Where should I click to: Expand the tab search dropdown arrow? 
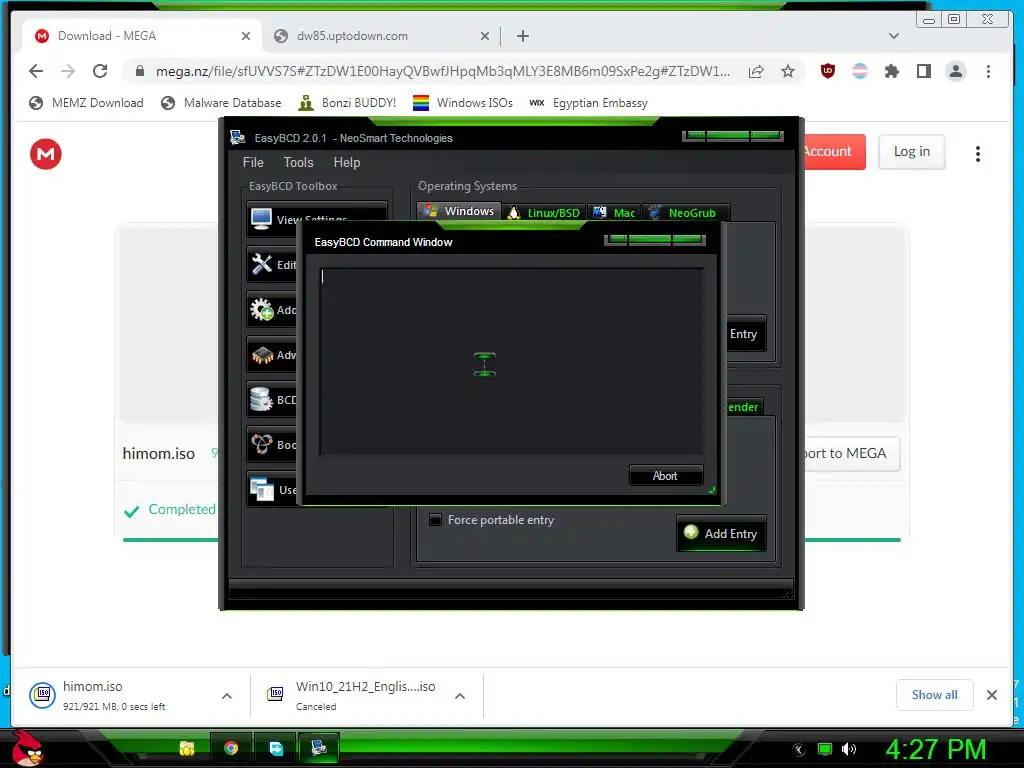894,36
